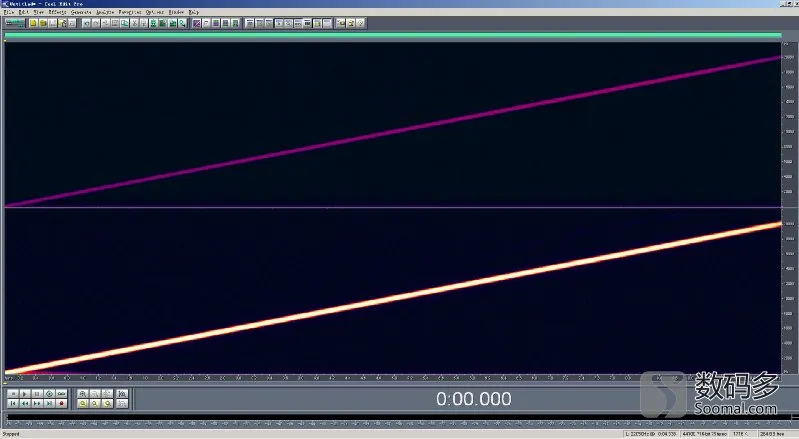Open the Favorites menu
Image resolution: width=799 pixels, height=439 pixels.
click(130, 12)
